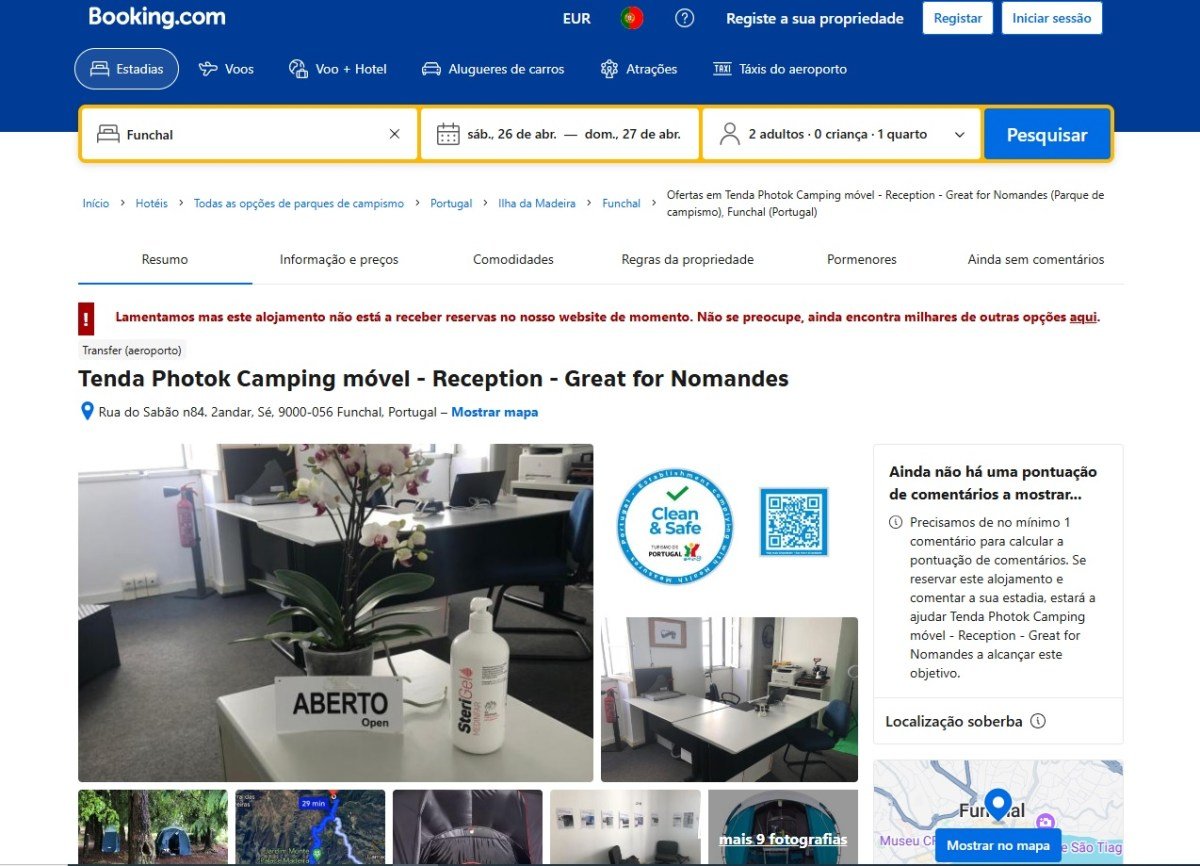1200x866 pixels.
Task: Change currency via EUR button
Action: click(577, 19)
